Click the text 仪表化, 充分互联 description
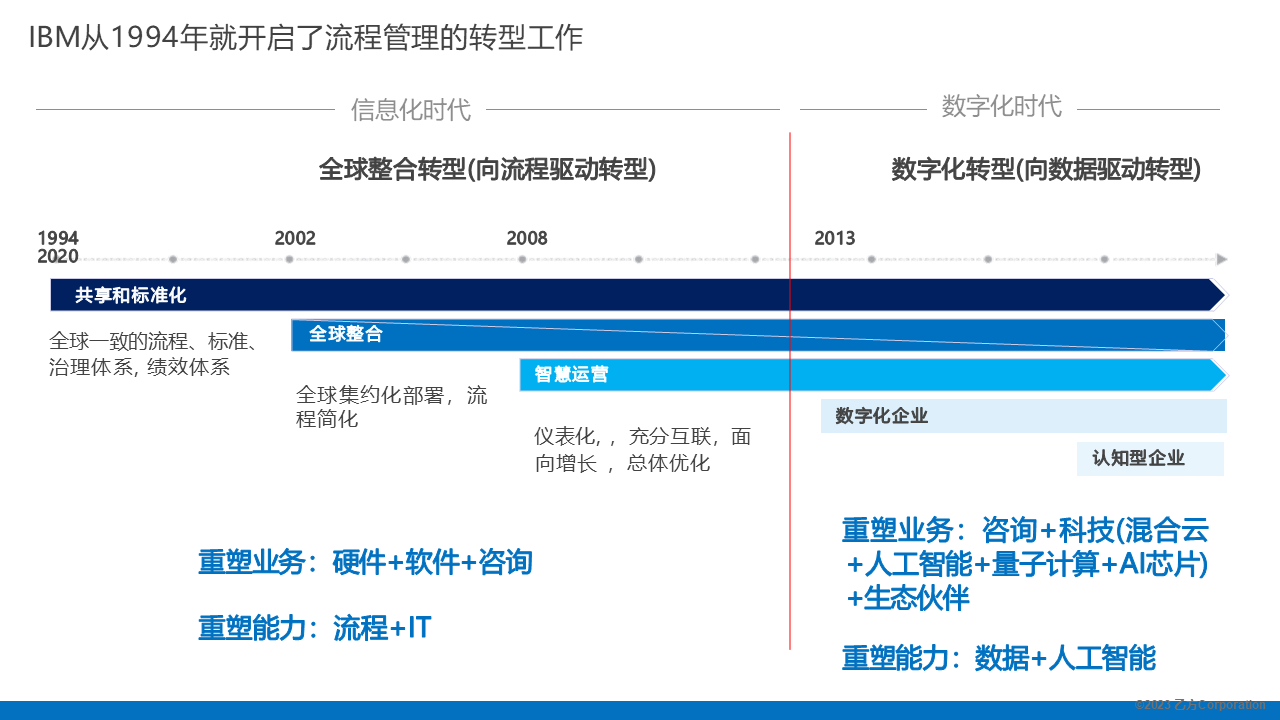Screen dimensions: 1280x720 click(x=642, y=450)
